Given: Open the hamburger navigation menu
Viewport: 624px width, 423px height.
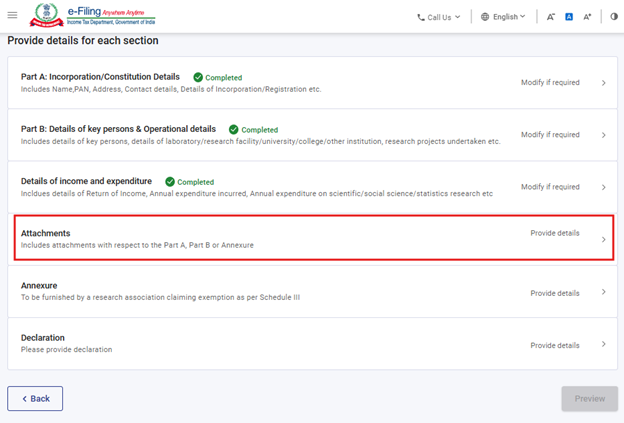Looking at the screenshot, I should point(13,16).
